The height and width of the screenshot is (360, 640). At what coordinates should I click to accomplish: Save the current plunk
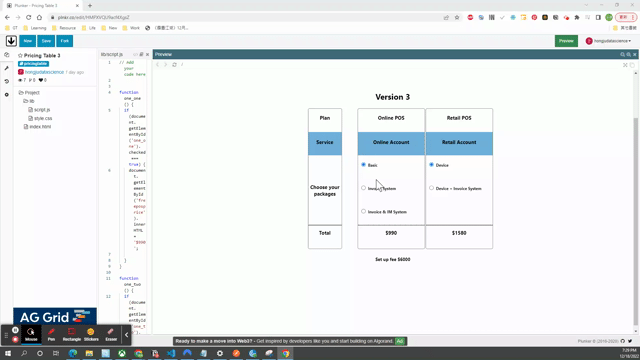pyautogui.click(x=46, y=41)
